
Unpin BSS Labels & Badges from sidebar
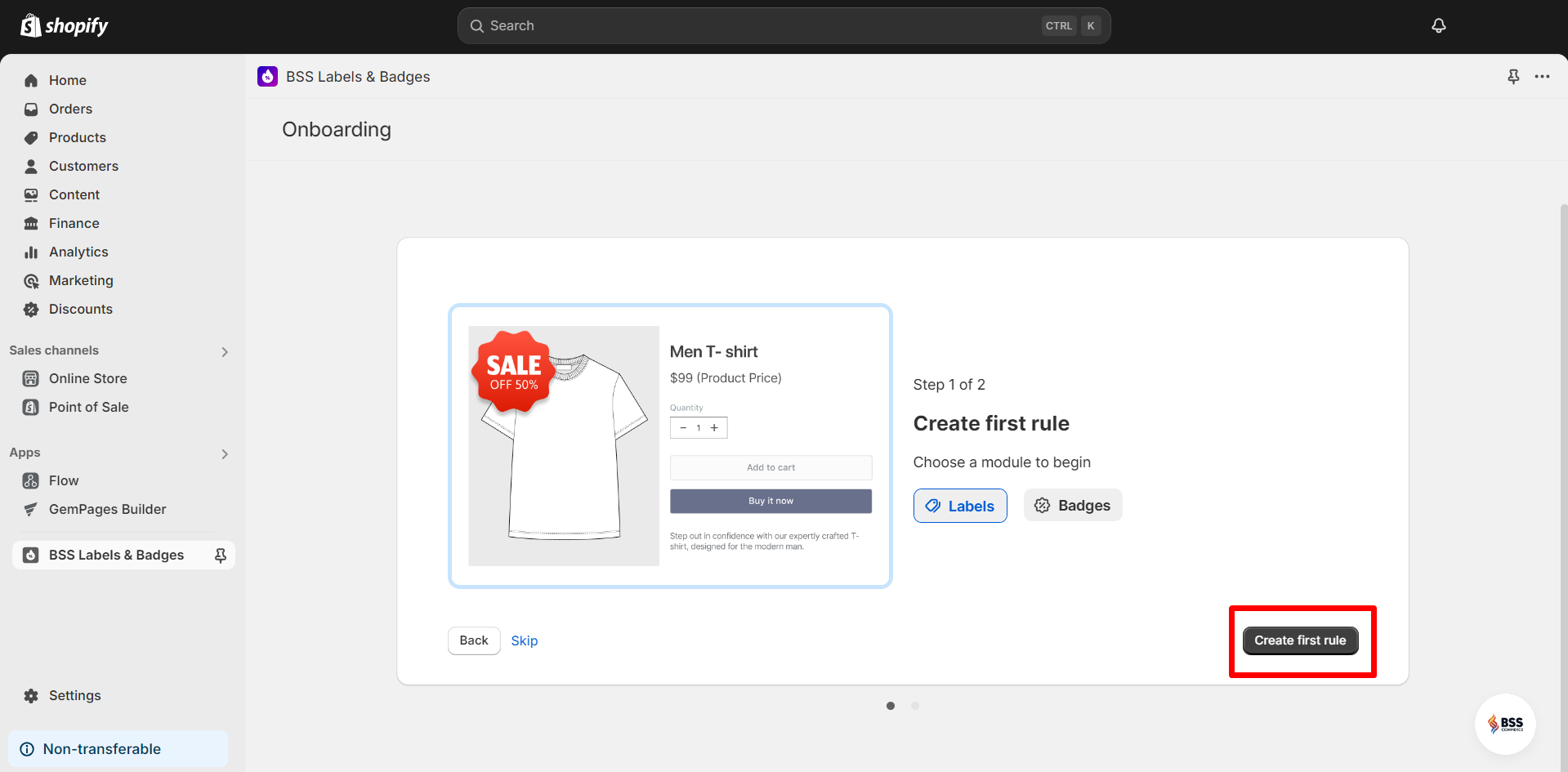click(221, 556)
